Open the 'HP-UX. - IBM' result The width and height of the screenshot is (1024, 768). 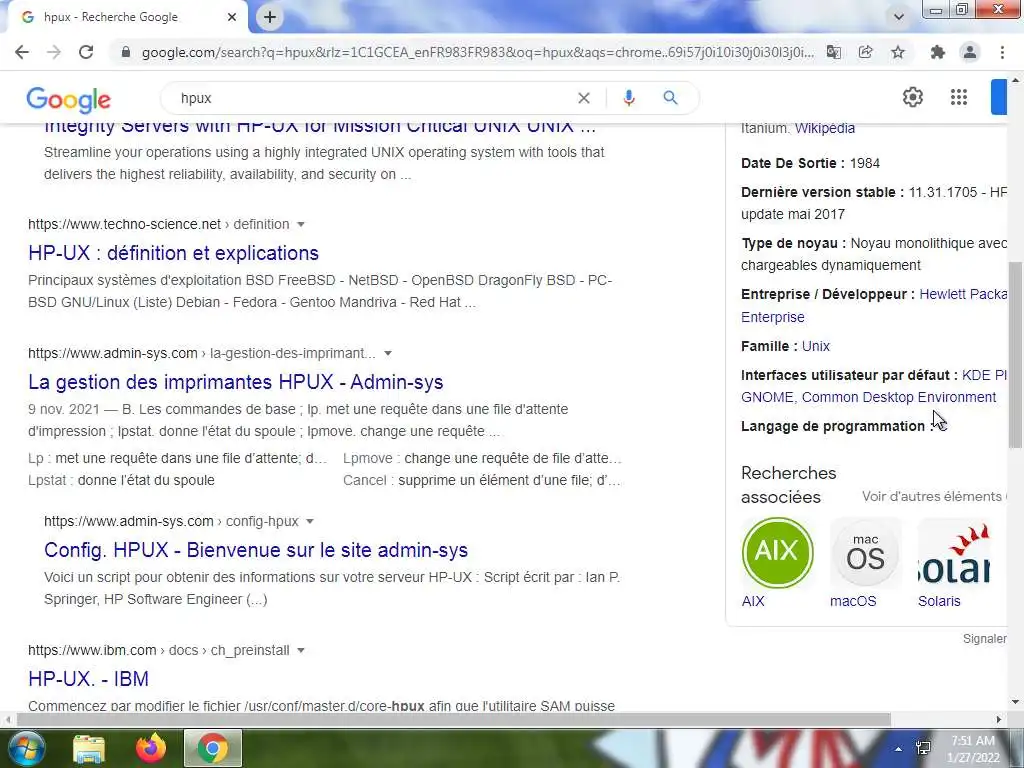[88, 679]
